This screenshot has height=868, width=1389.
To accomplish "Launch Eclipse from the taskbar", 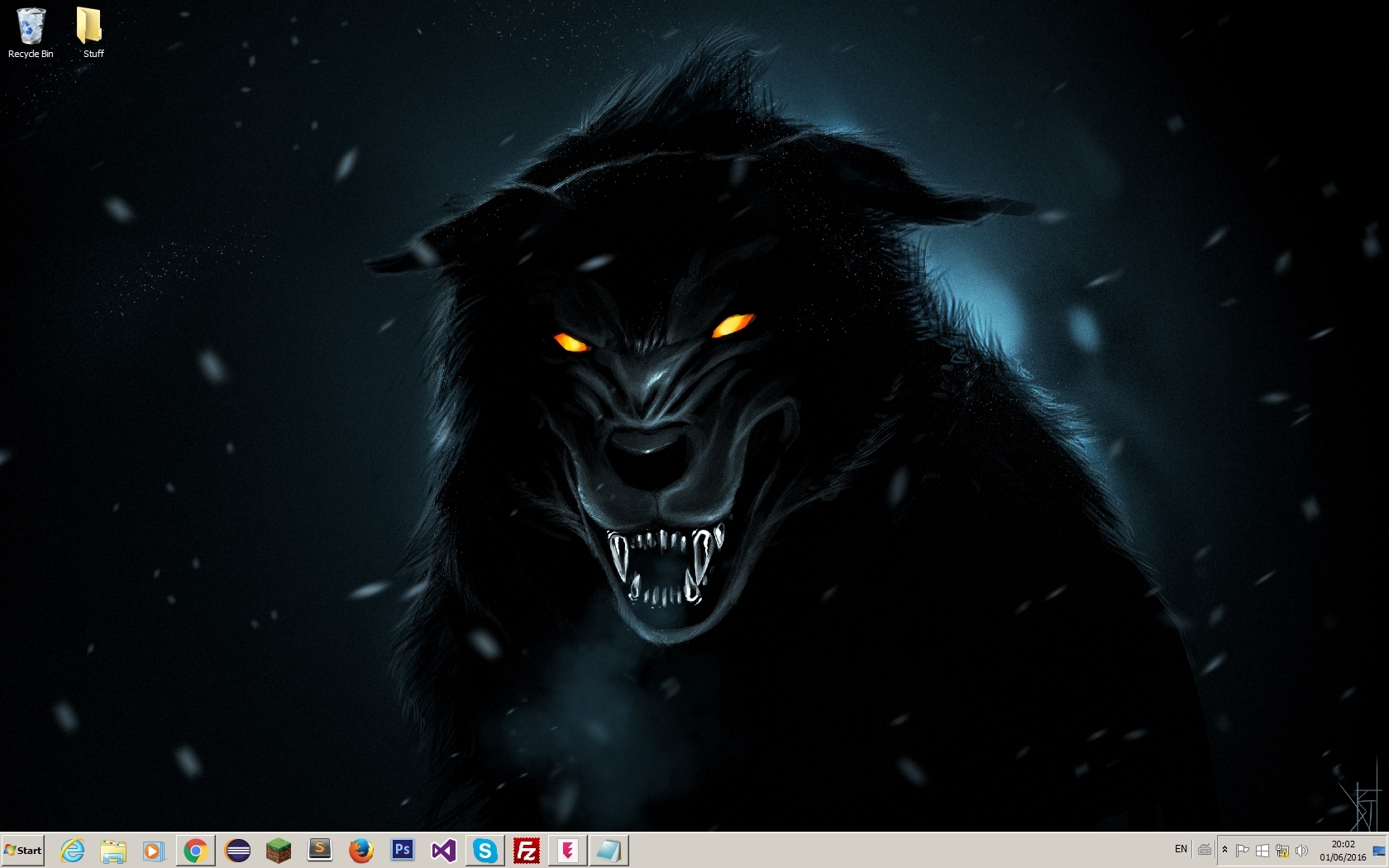I will point(237,850).
